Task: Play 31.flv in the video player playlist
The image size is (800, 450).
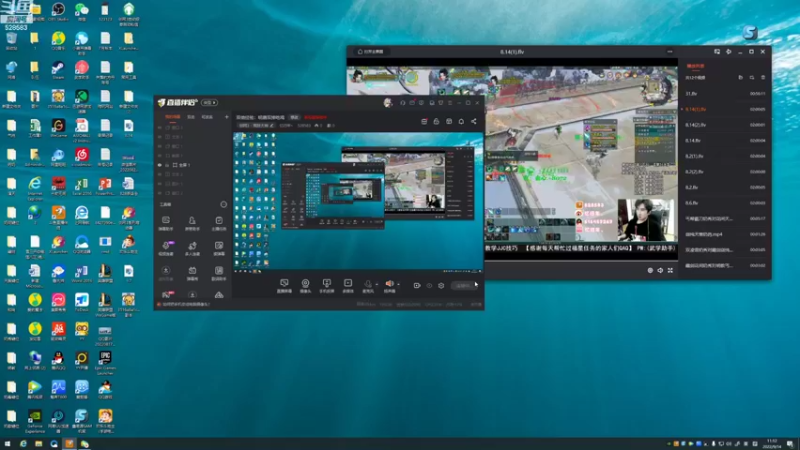Action: point(725,93)
